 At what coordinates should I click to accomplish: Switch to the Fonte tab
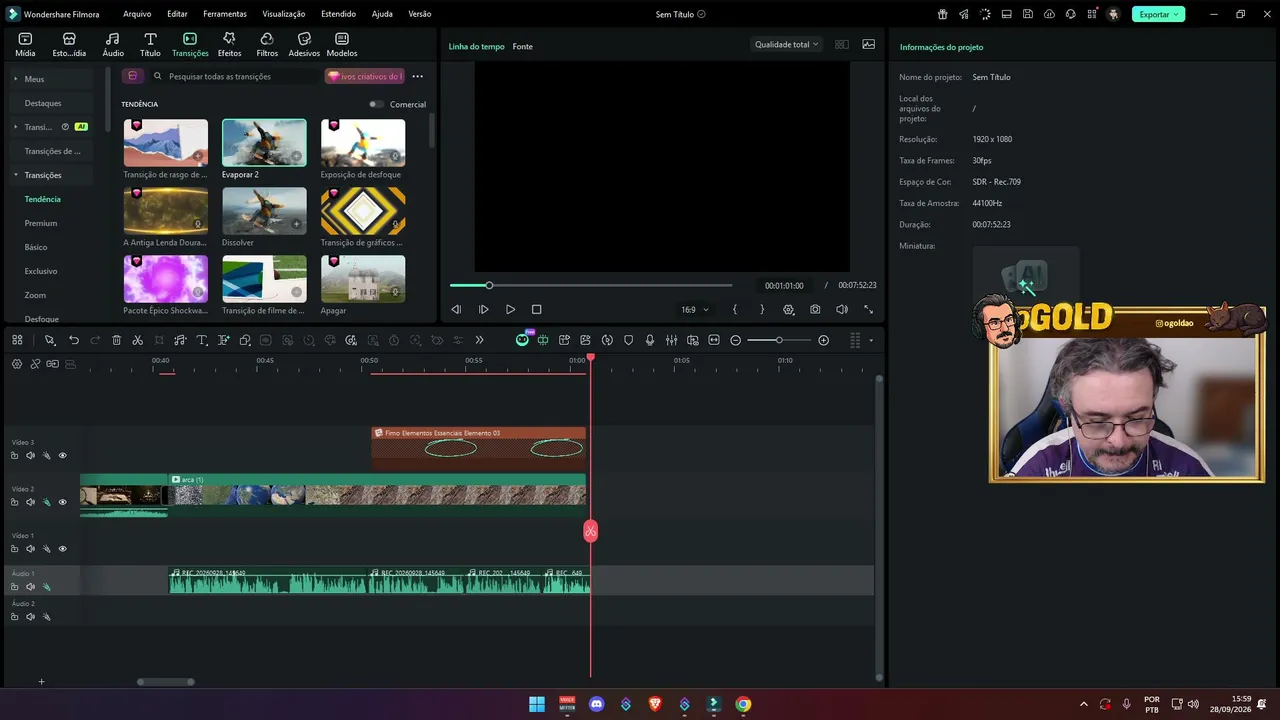point(522,47)
